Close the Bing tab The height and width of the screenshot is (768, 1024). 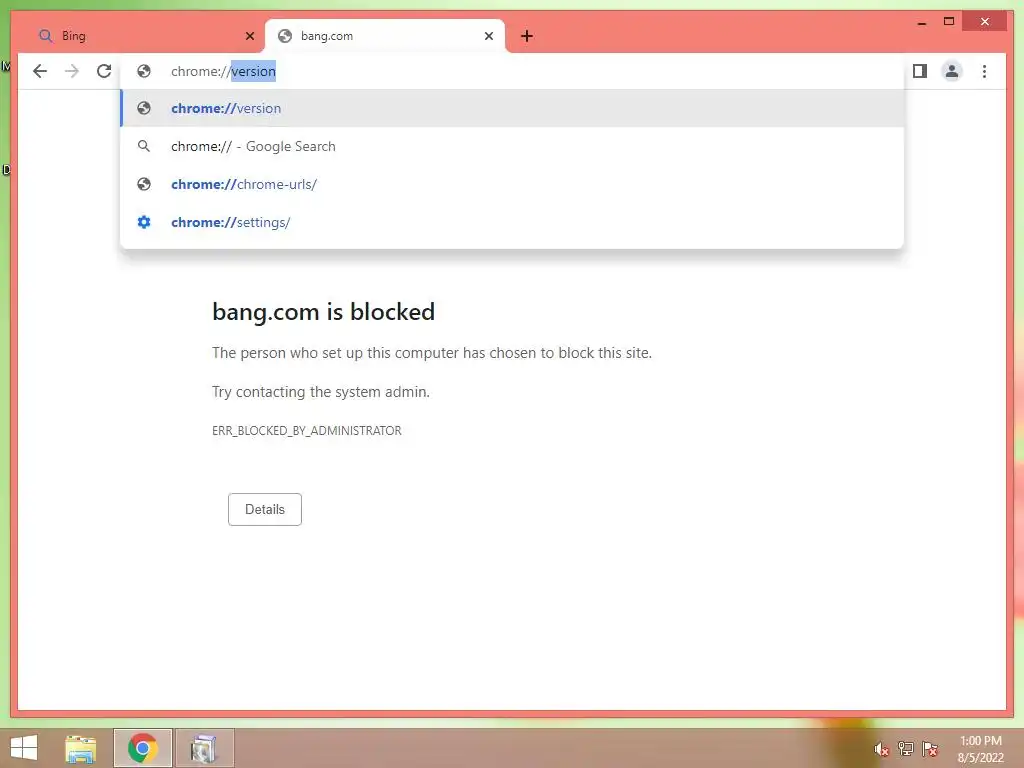(249, 36)
